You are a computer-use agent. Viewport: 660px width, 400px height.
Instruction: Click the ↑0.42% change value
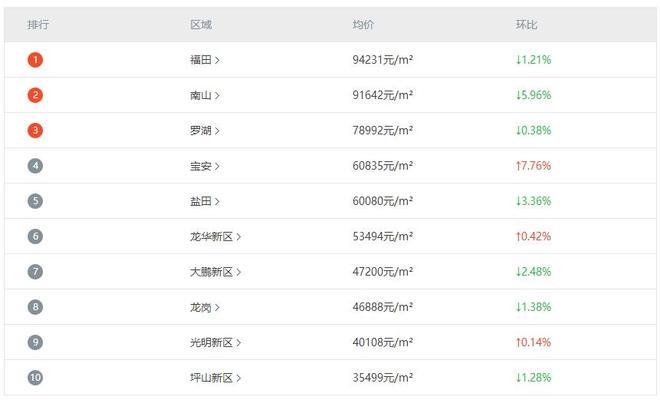(x=533, y=237)
